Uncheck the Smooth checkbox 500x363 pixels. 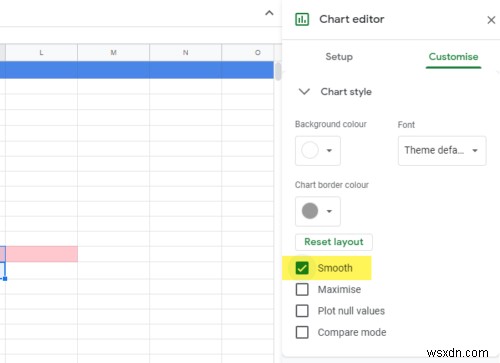(x=302, y=268)
